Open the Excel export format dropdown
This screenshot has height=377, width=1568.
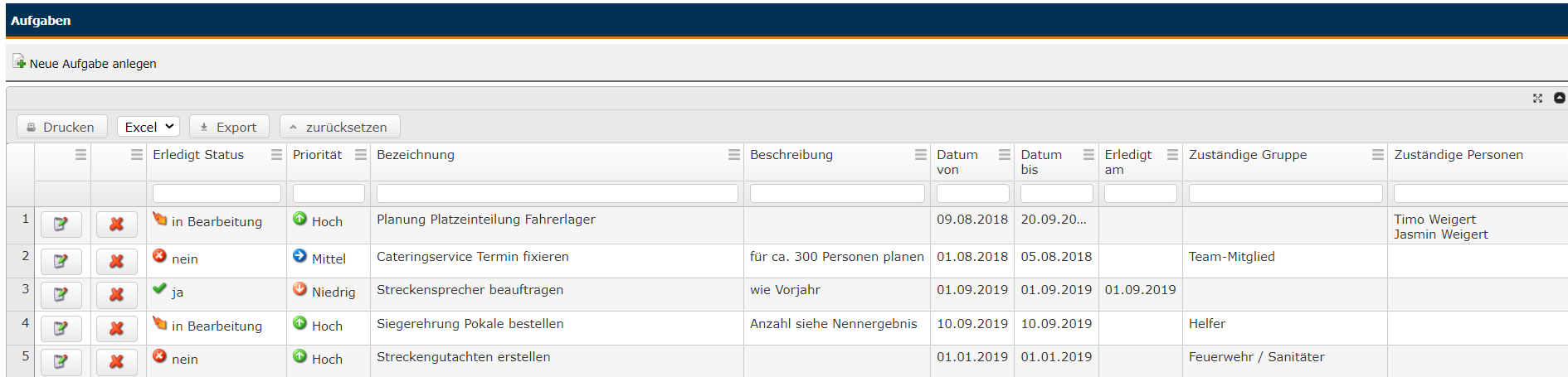tap(149, 127)
